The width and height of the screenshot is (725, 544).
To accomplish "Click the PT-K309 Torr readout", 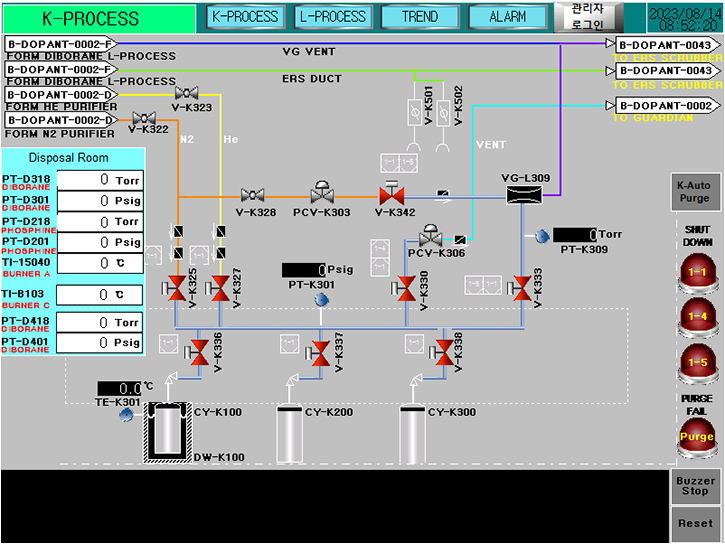I will pyautogui.click(x=575, y=235).
